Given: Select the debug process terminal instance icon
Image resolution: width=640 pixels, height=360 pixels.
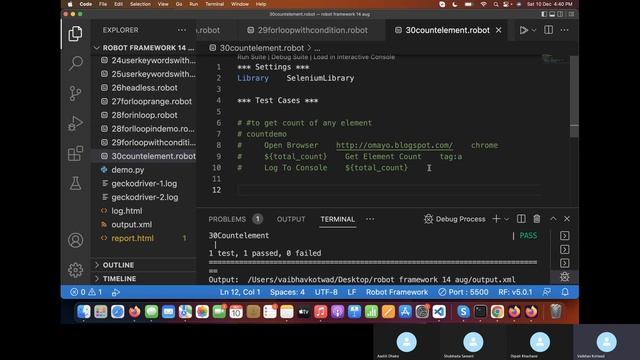Looking at the screenshot, I should 564,277.
